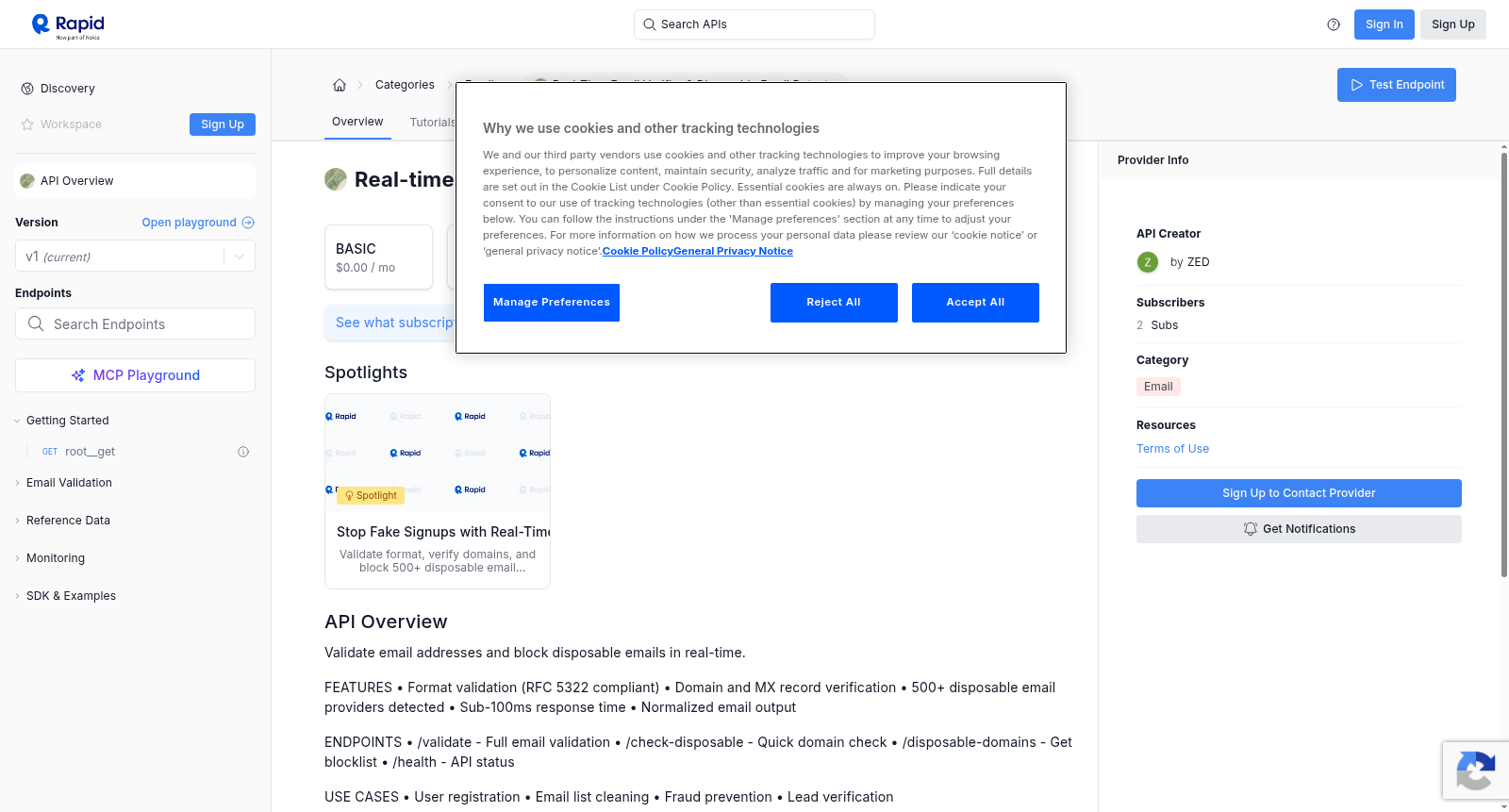Screen dimensions: 1509x812
Task: Click the Workspace star icon
Action: click(x=27, y=124)
